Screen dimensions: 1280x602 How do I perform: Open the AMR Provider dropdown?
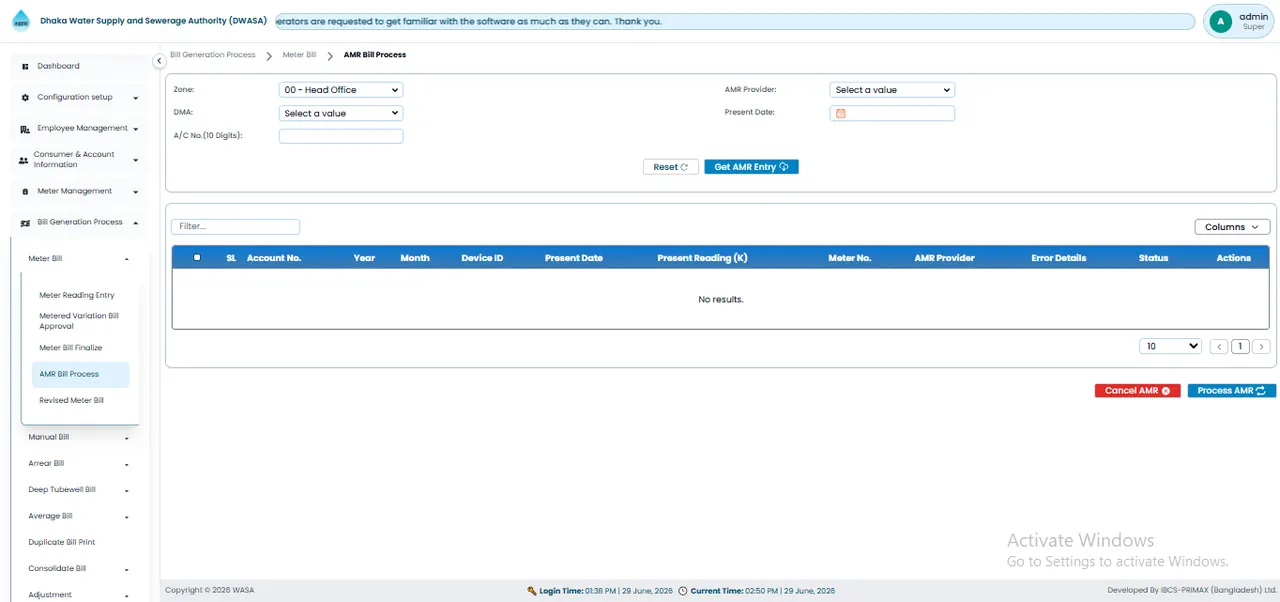pyautogui.click(x=892, y=90)
